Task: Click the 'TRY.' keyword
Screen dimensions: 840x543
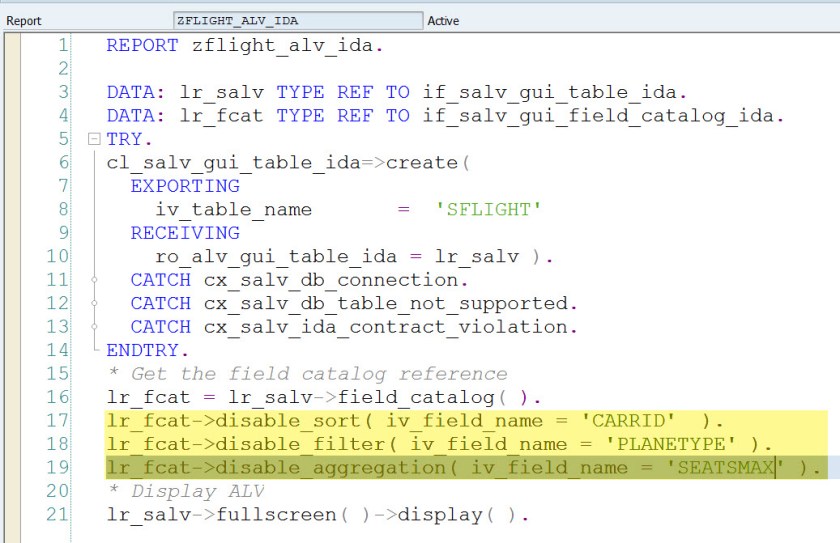Action: [129, 139]
